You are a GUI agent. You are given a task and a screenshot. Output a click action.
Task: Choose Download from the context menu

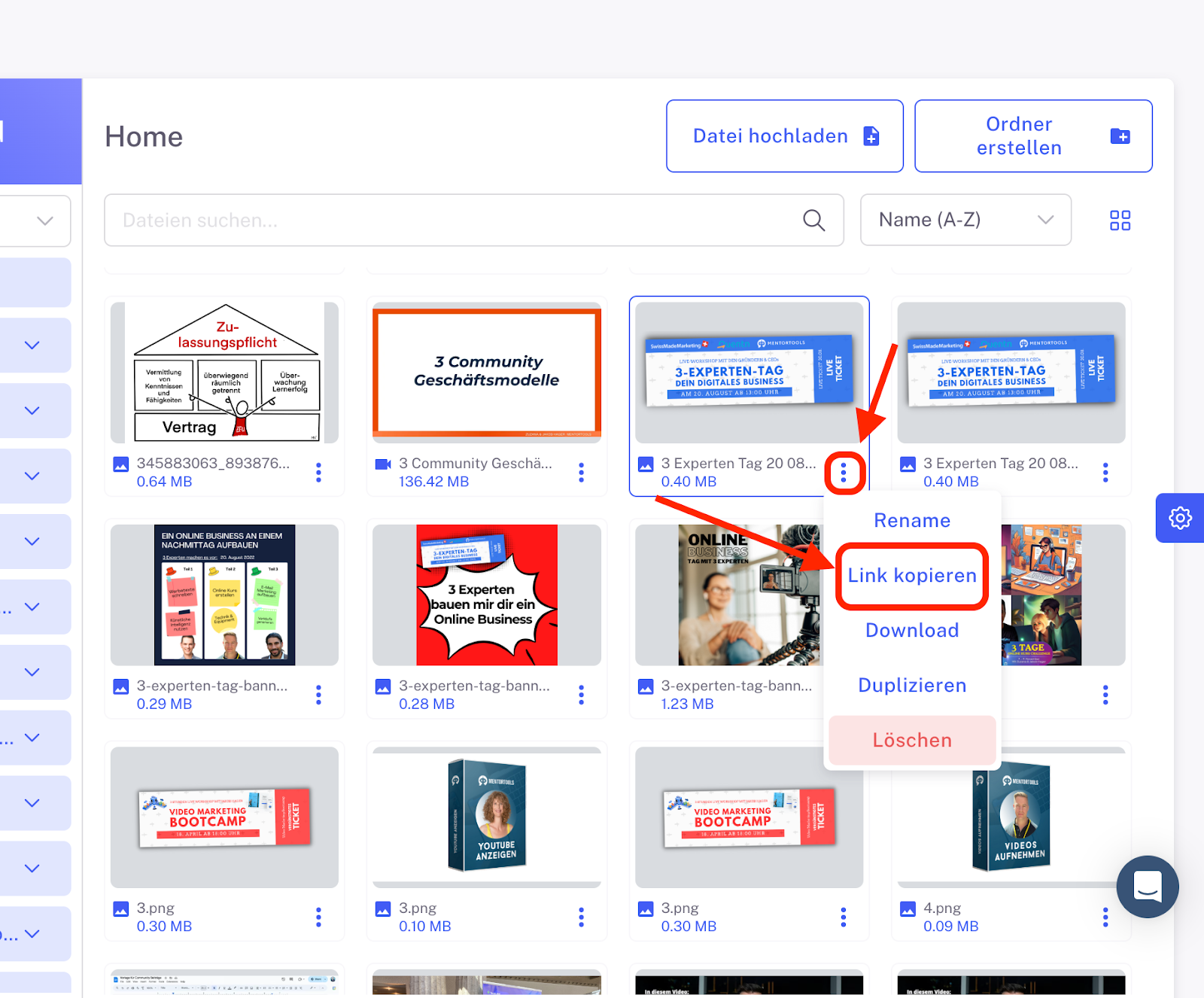[x=912, y=630]
